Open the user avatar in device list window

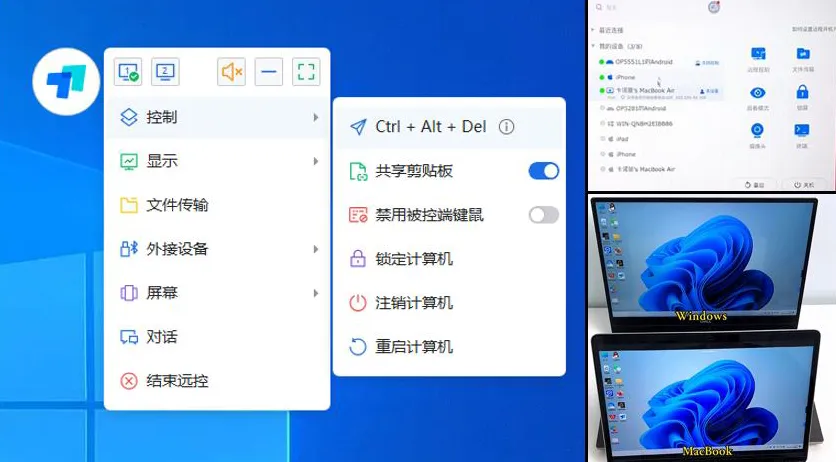pyautogui.click(x=714, y=7)
